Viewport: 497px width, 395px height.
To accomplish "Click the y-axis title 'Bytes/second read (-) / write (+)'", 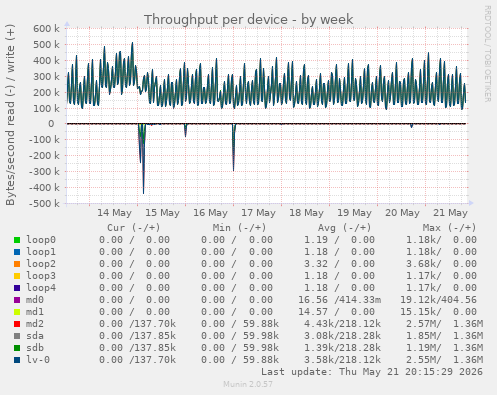I will point(10,115).
